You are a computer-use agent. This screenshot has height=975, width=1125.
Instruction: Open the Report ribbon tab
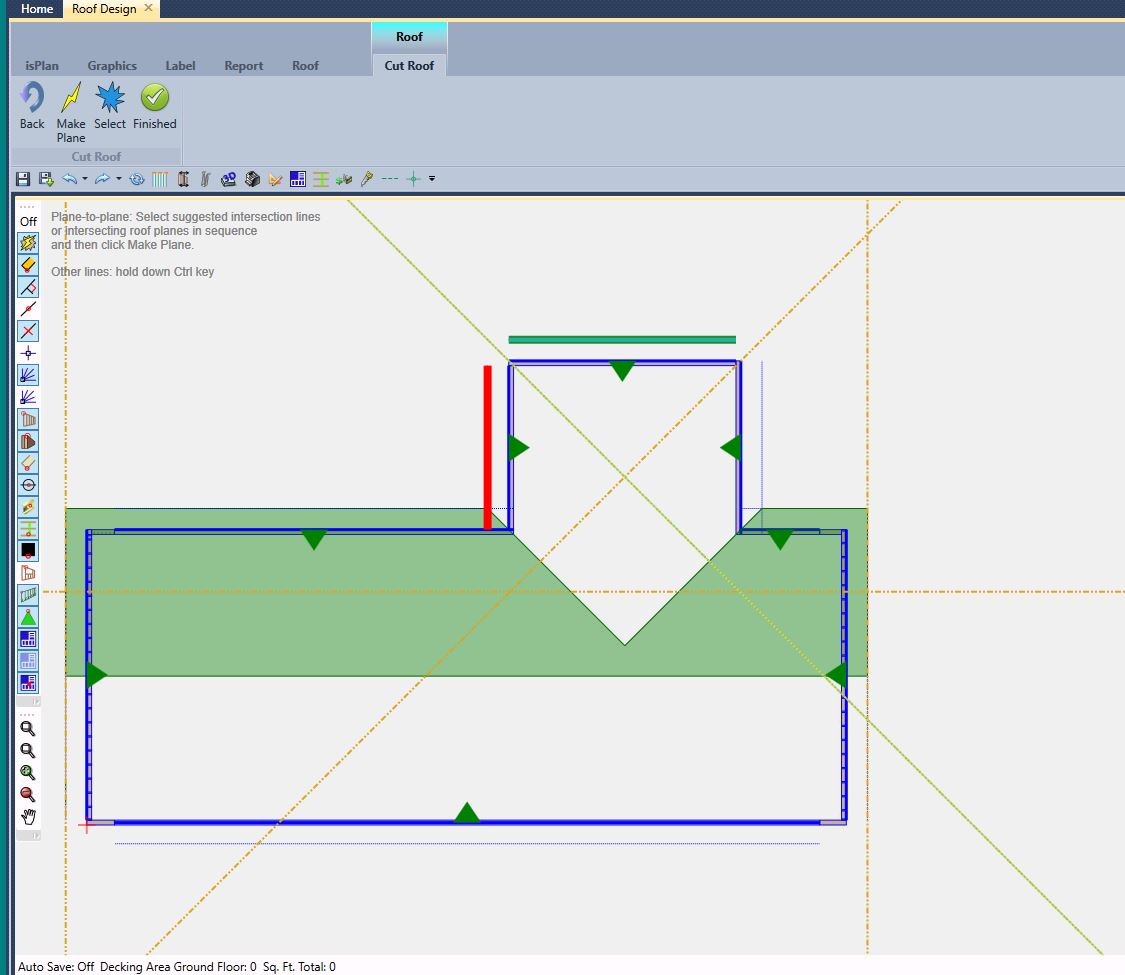[243, 66]
